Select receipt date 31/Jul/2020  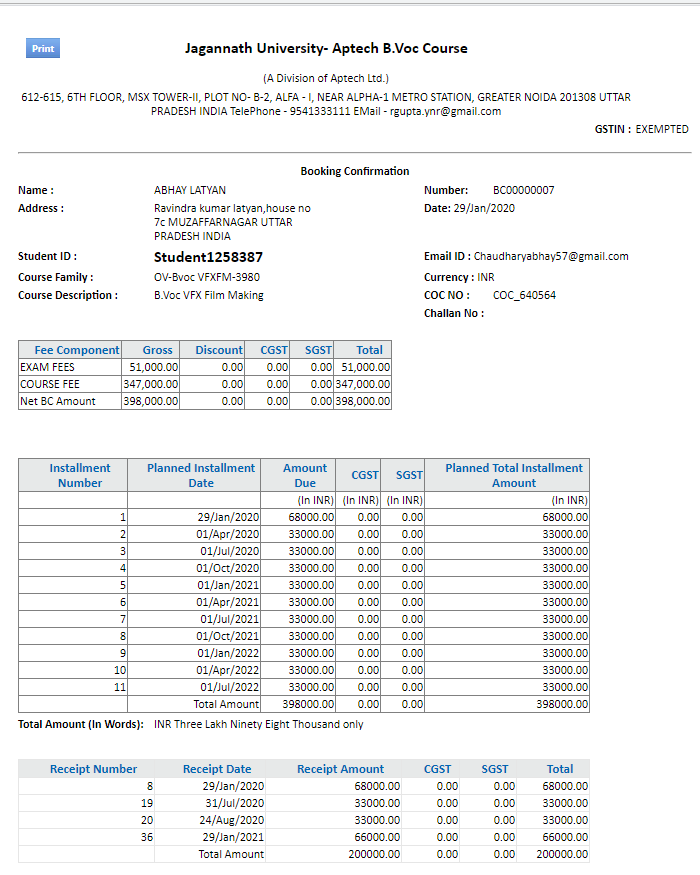[234, 804]
